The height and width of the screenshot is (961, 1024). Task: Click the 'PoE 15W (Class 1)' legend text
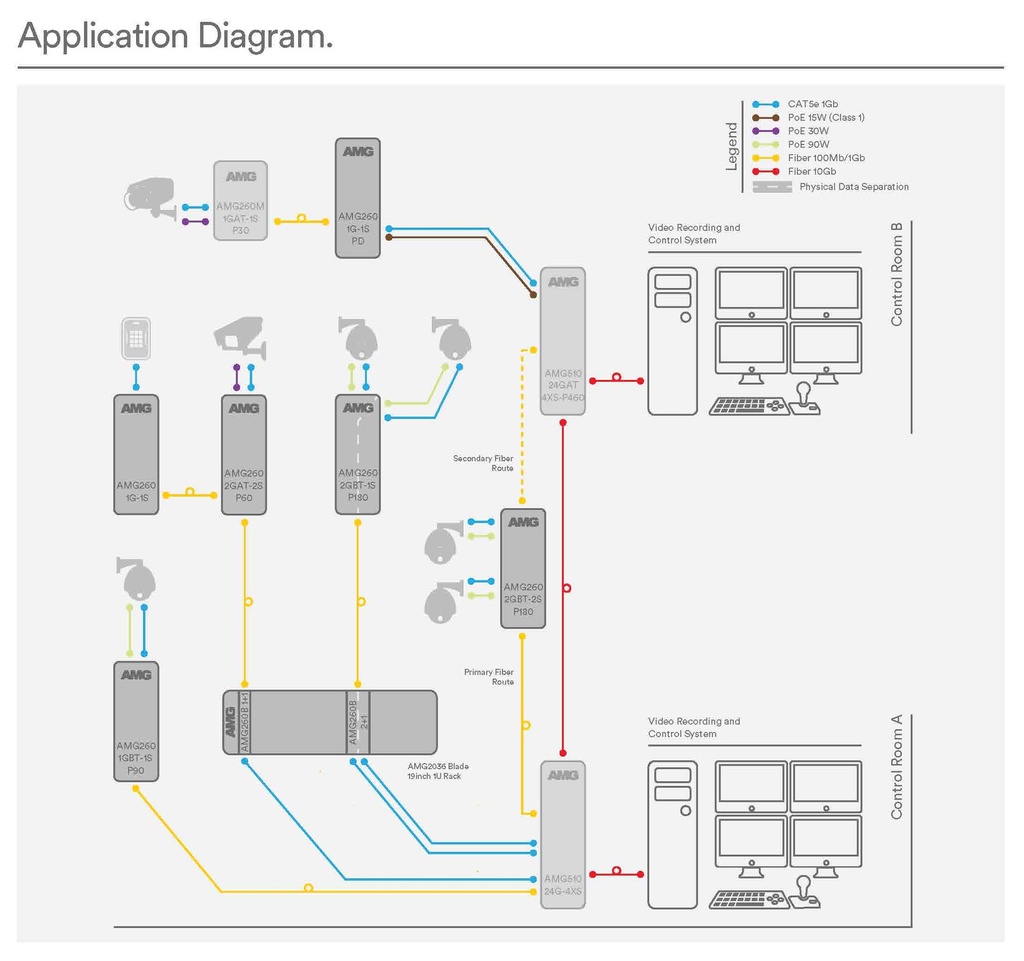coord(826,118)
